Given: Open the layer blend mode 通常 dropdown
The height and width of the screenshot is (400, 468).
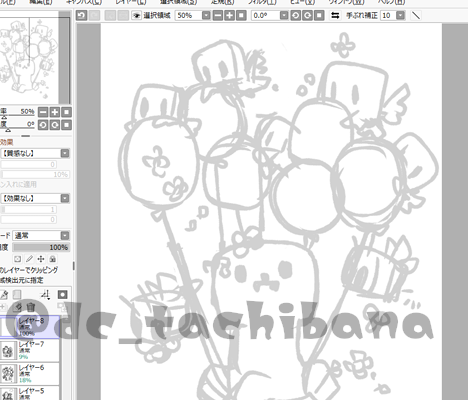Looking at the screenshot, I should pyautogui.click(x=41, y=236).
